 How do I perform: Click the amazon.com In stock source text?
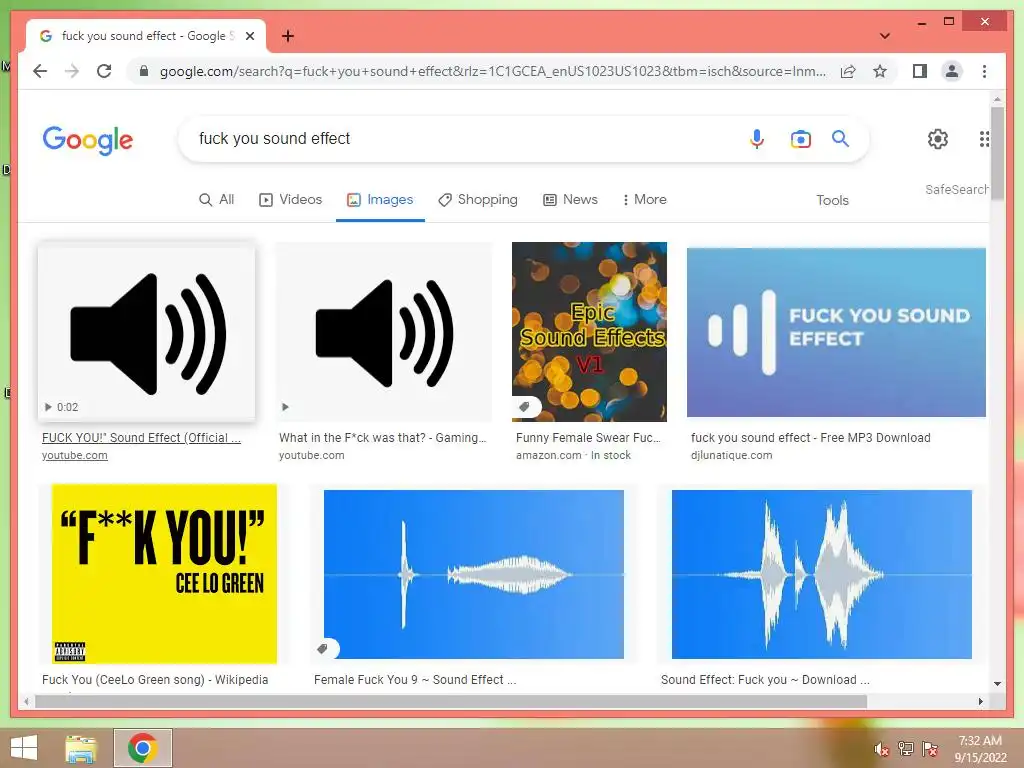point(573,455)
